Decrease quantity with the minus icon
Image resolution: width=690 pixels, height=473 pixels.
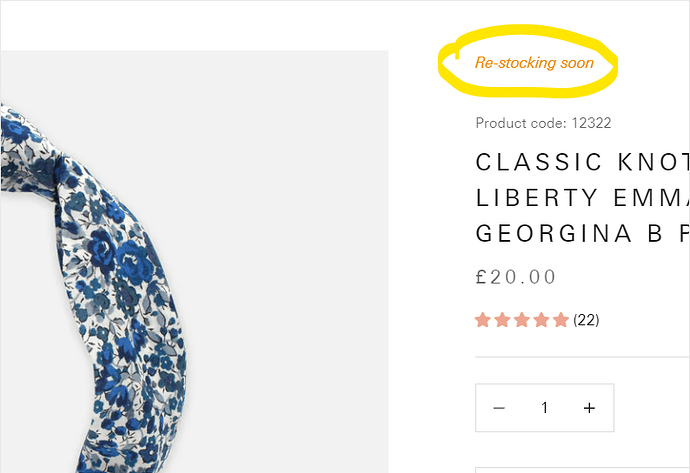(499, 408)
